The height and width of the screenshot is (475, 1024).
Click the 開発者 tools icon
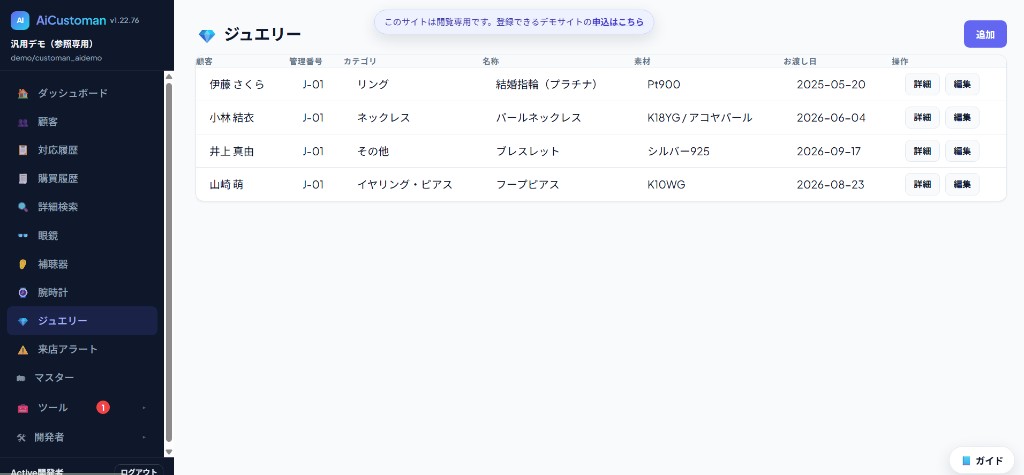pyautogui.click(x=21, y=437)
